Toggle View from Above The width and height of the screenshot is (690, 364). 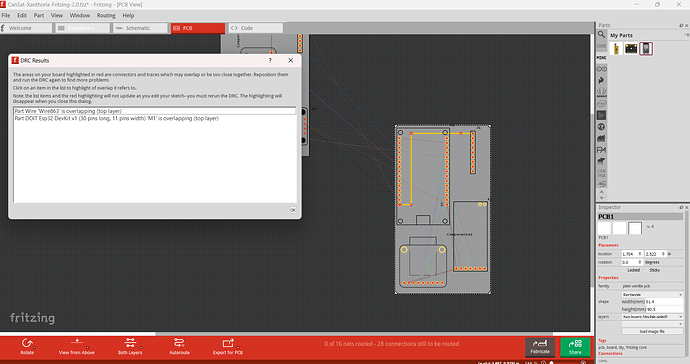point(77,346)
